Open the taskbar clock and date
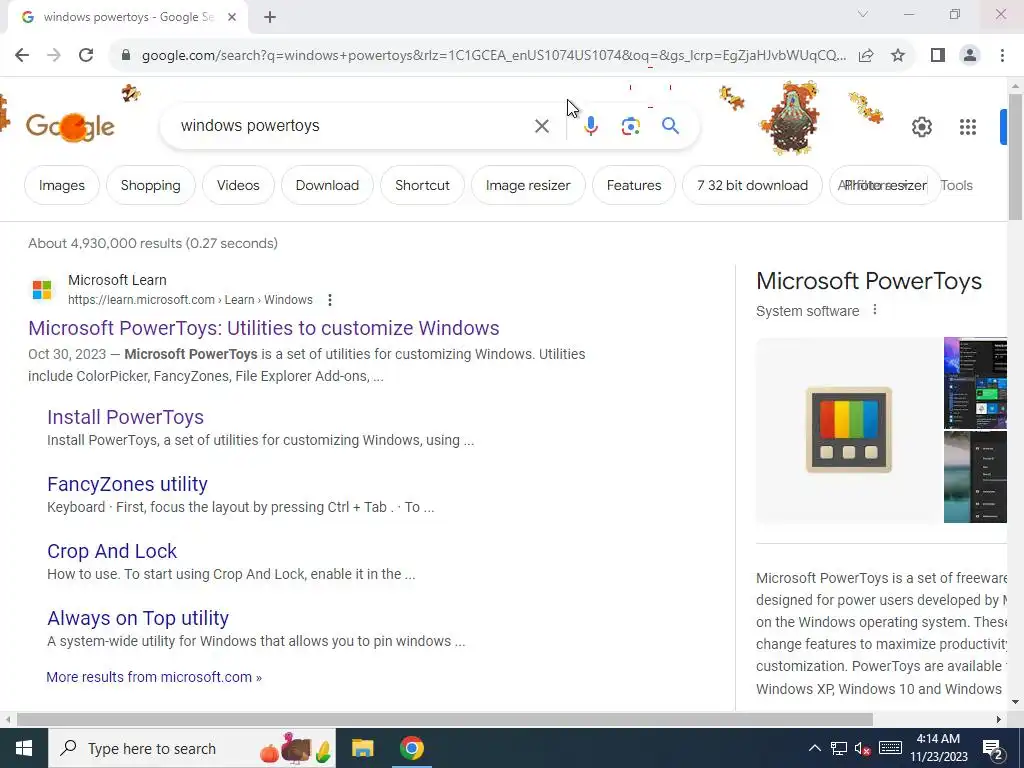Screen dimensions: 1024x768 (938, 748)
